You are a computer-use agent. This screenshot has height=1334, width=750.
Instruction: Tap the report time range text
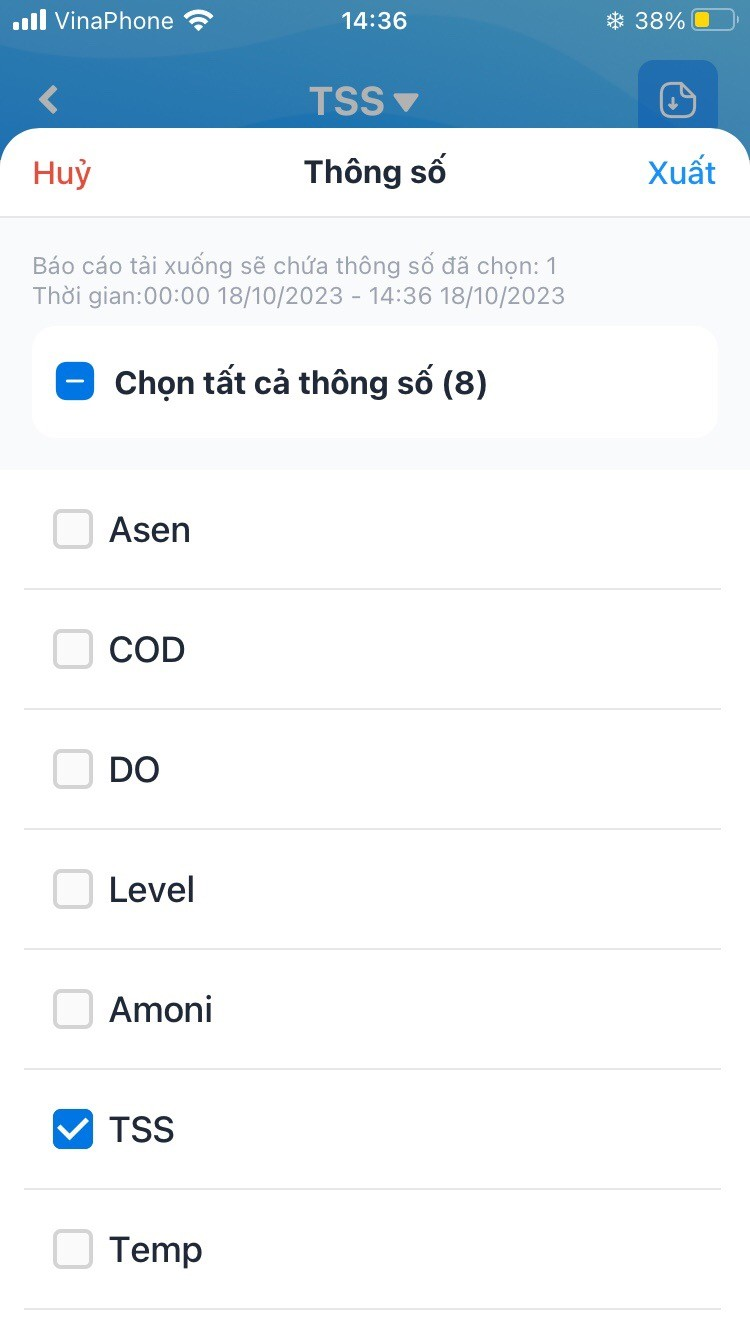click(x=299, y=296)
